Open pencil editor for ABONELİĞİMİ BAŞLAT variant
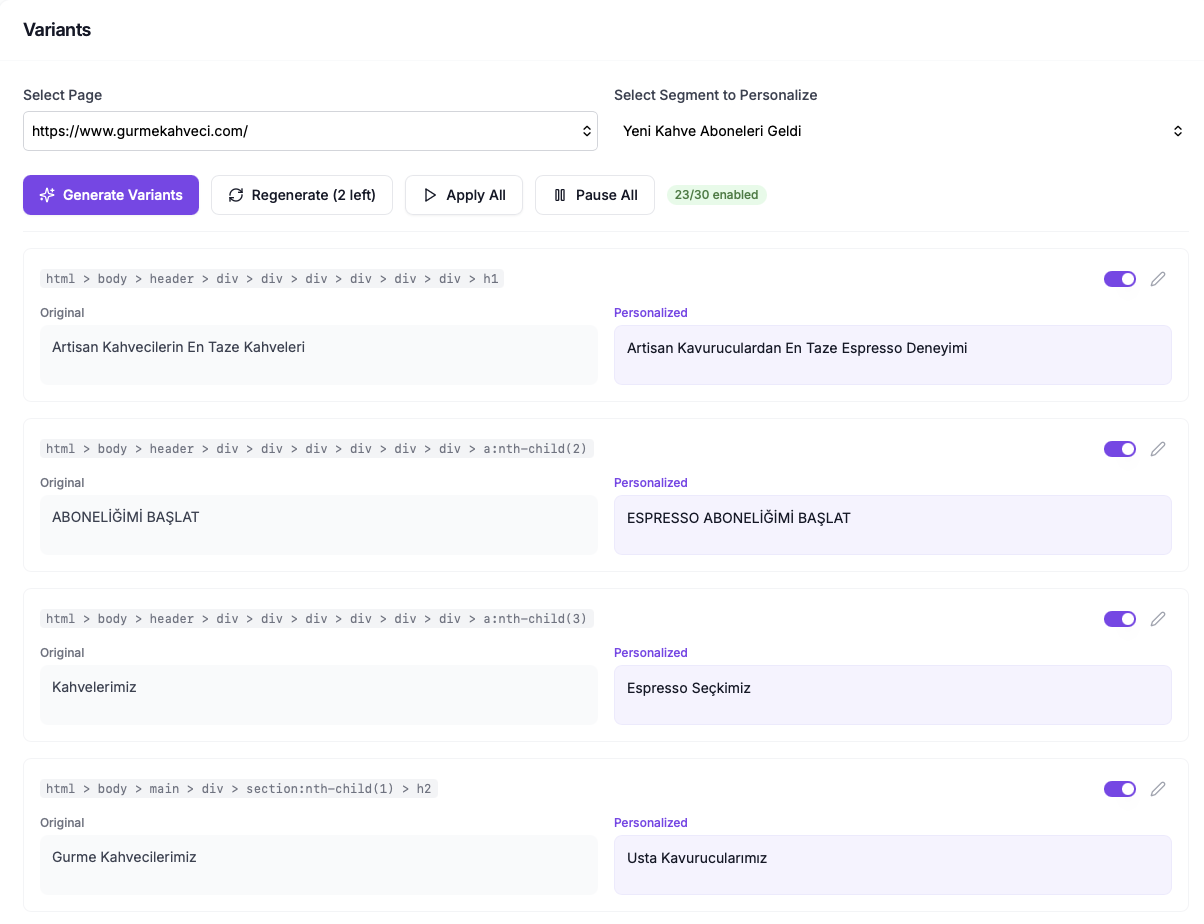The image size is (1204, 924). [x=1158, y=449]
